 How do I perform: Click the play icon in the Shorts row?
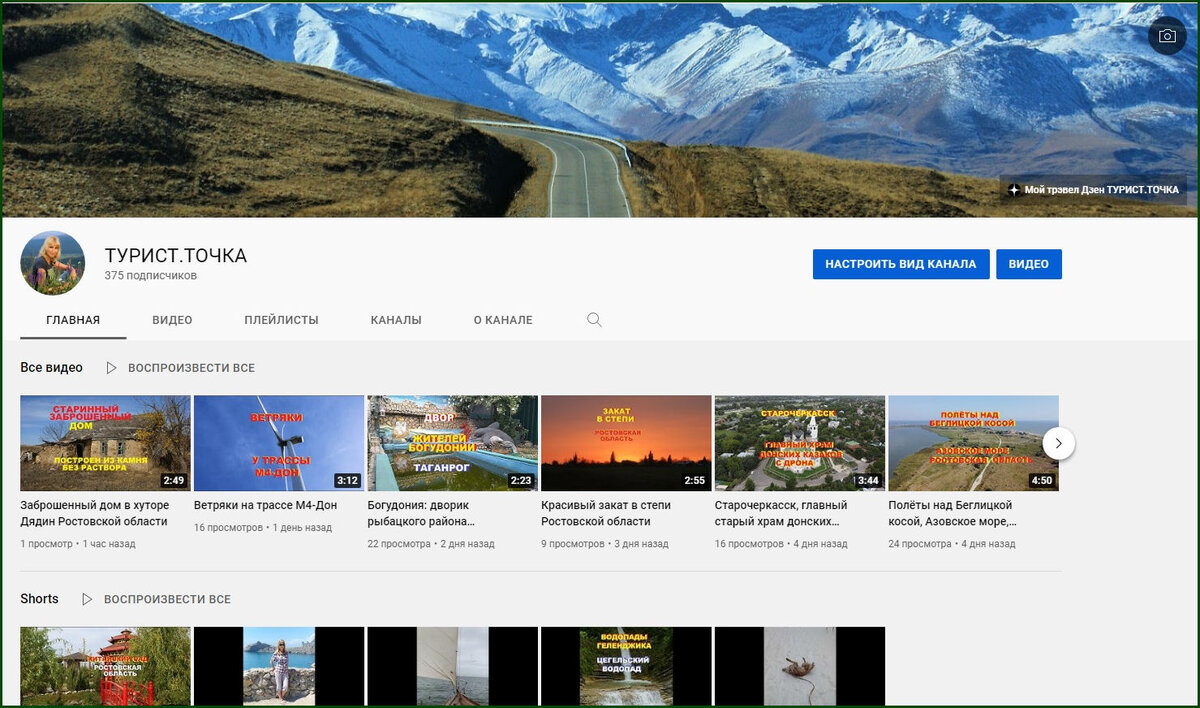click(x=86, y=599)
